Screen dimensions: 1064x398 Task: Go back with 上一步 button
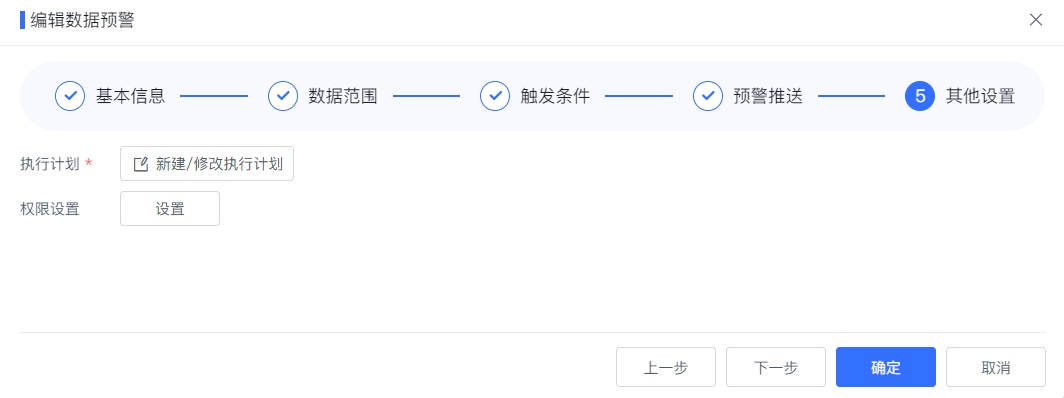click(666, 367)
